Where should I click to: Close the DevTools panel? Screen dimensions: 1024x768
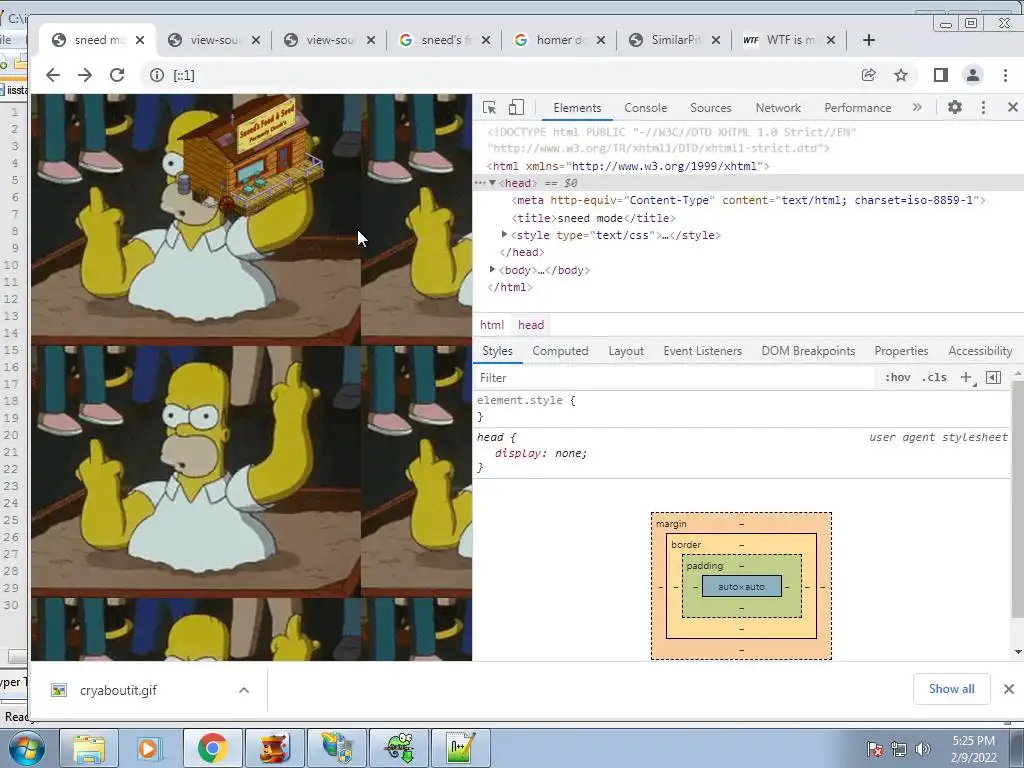pyautogui.click(x=1012, y=107)
